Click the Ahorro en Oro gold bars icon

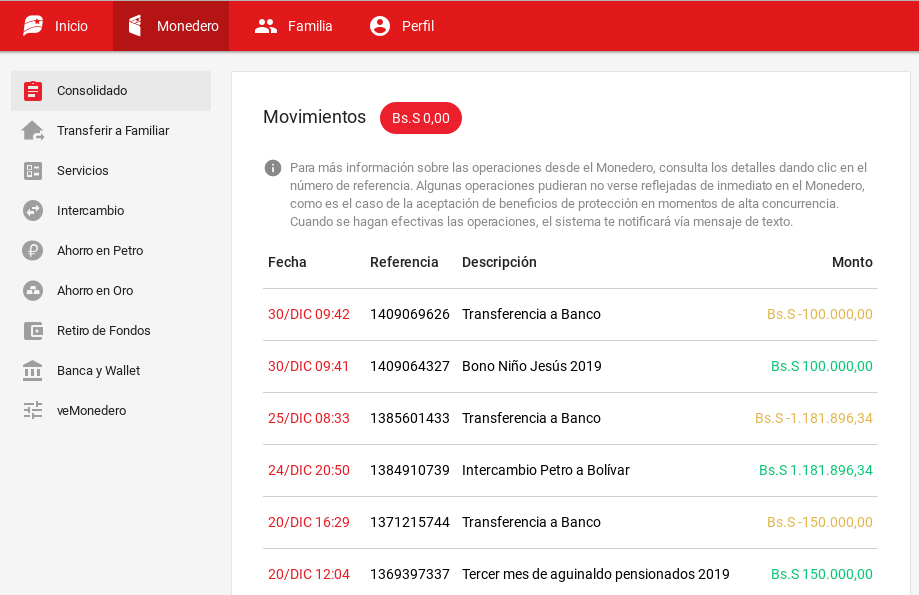33,290
